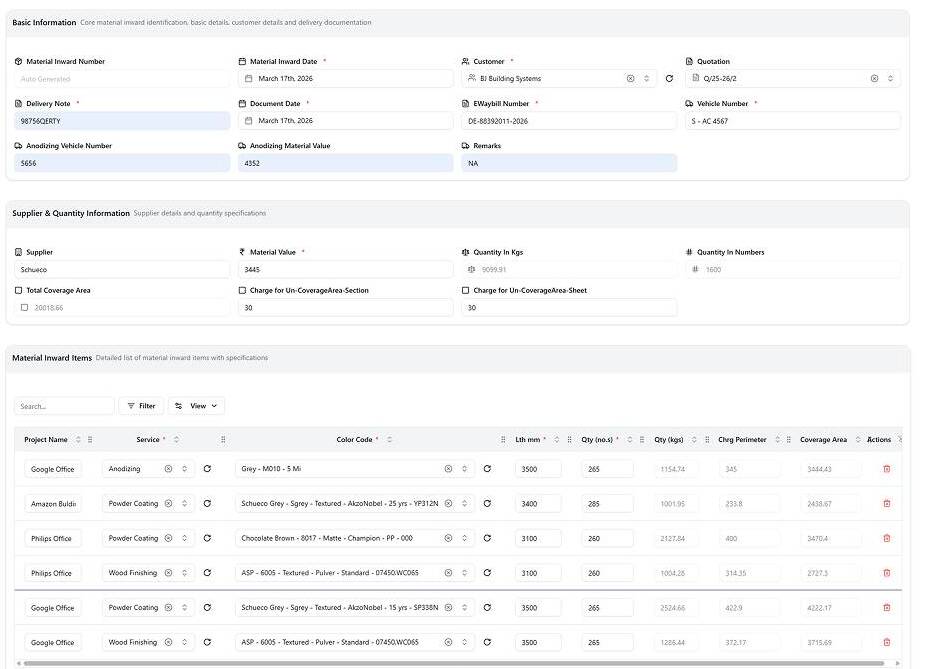The height and width of the screenshot is (669, 927).
Task: Clear the Grey - M010 color code
Action: coord(448,469)
